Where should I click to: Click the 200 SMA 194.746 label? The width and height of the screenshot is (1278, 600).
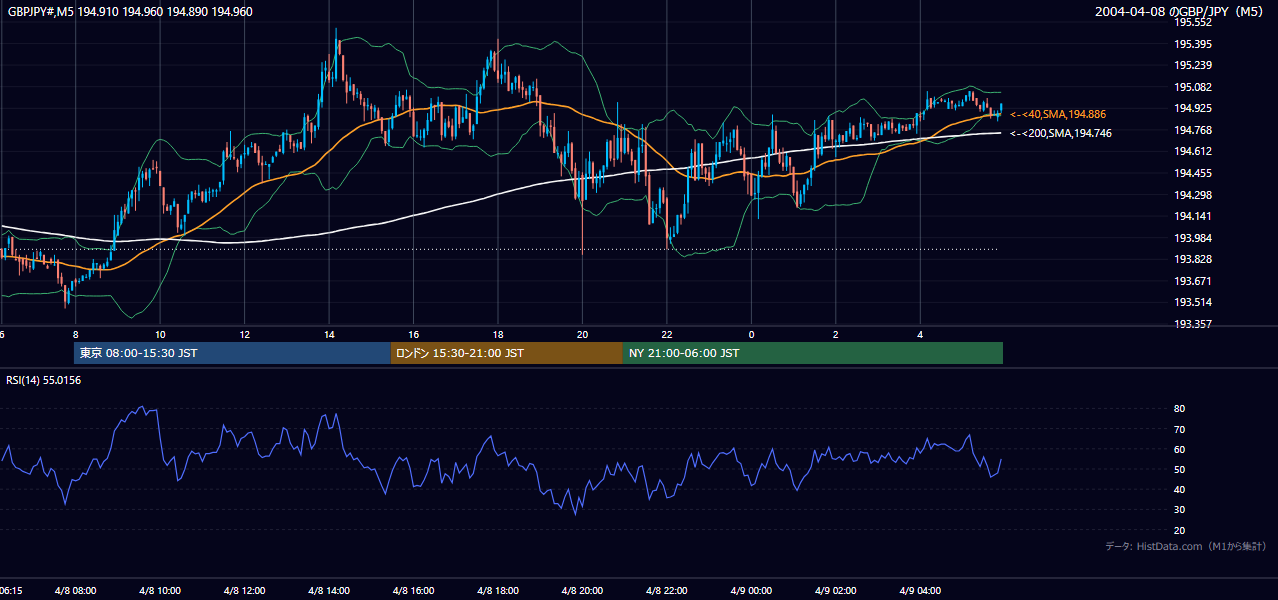coord(1060,133)
